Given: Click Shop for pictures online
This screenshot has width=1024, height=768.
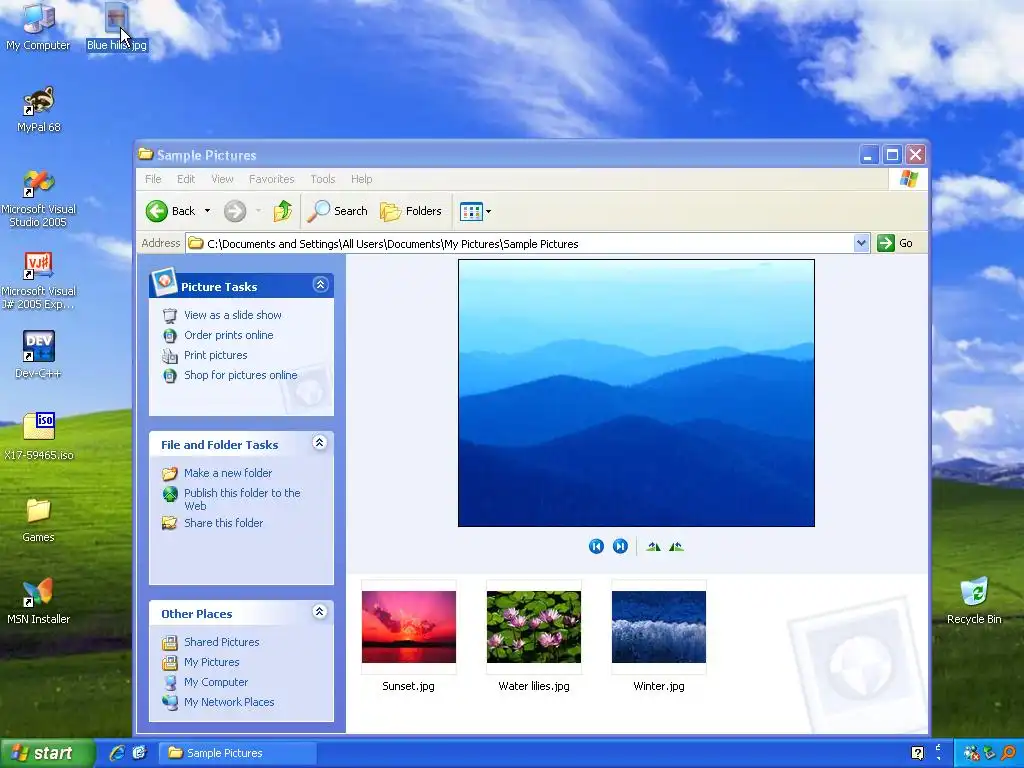Looking at the screenshot, I should 240,376.
